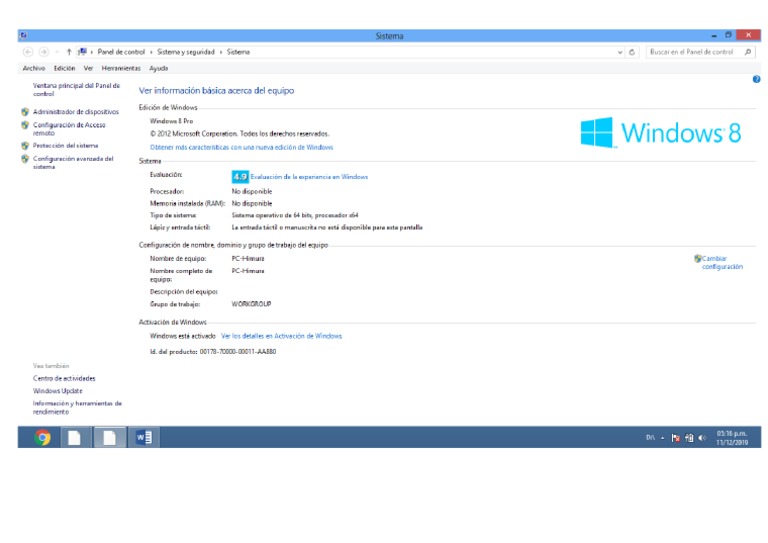The height and width of the screenshot is (543, 768).
Task: Open Configuración avanzada del sistema
Action: coord(73,163)
